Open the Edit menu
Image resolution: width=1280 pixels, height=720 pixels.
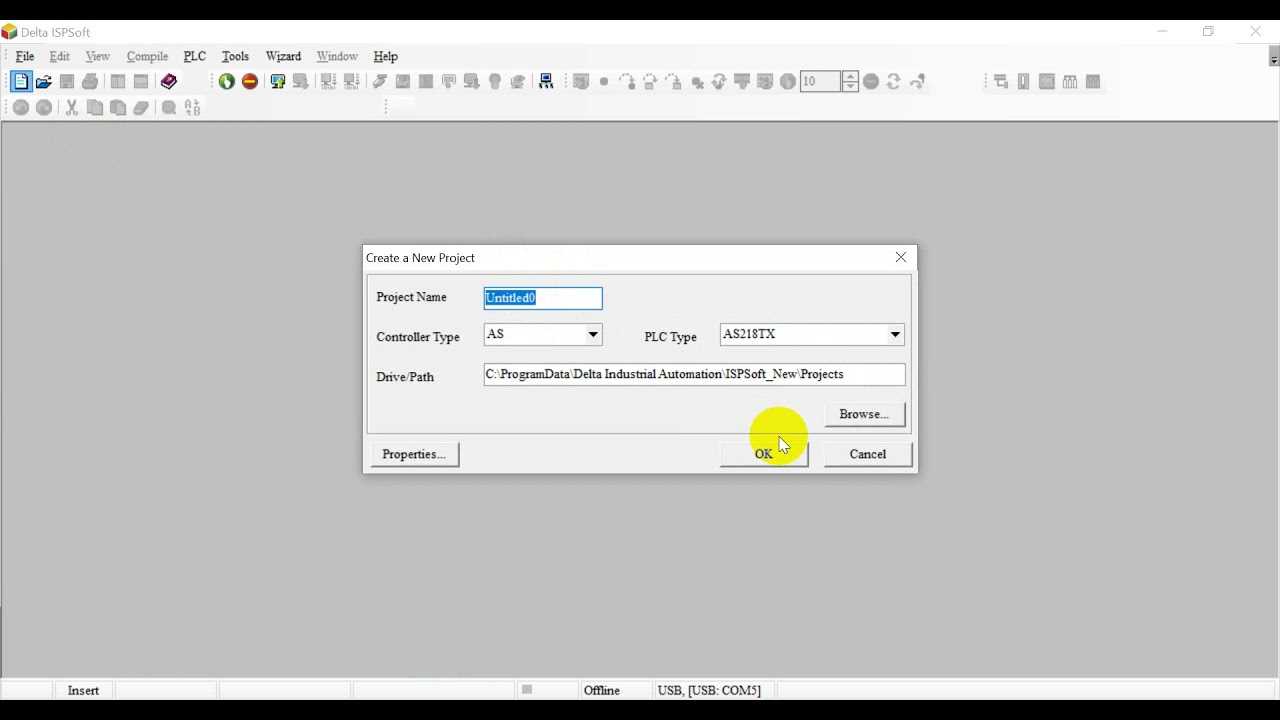tap(60, 57)
